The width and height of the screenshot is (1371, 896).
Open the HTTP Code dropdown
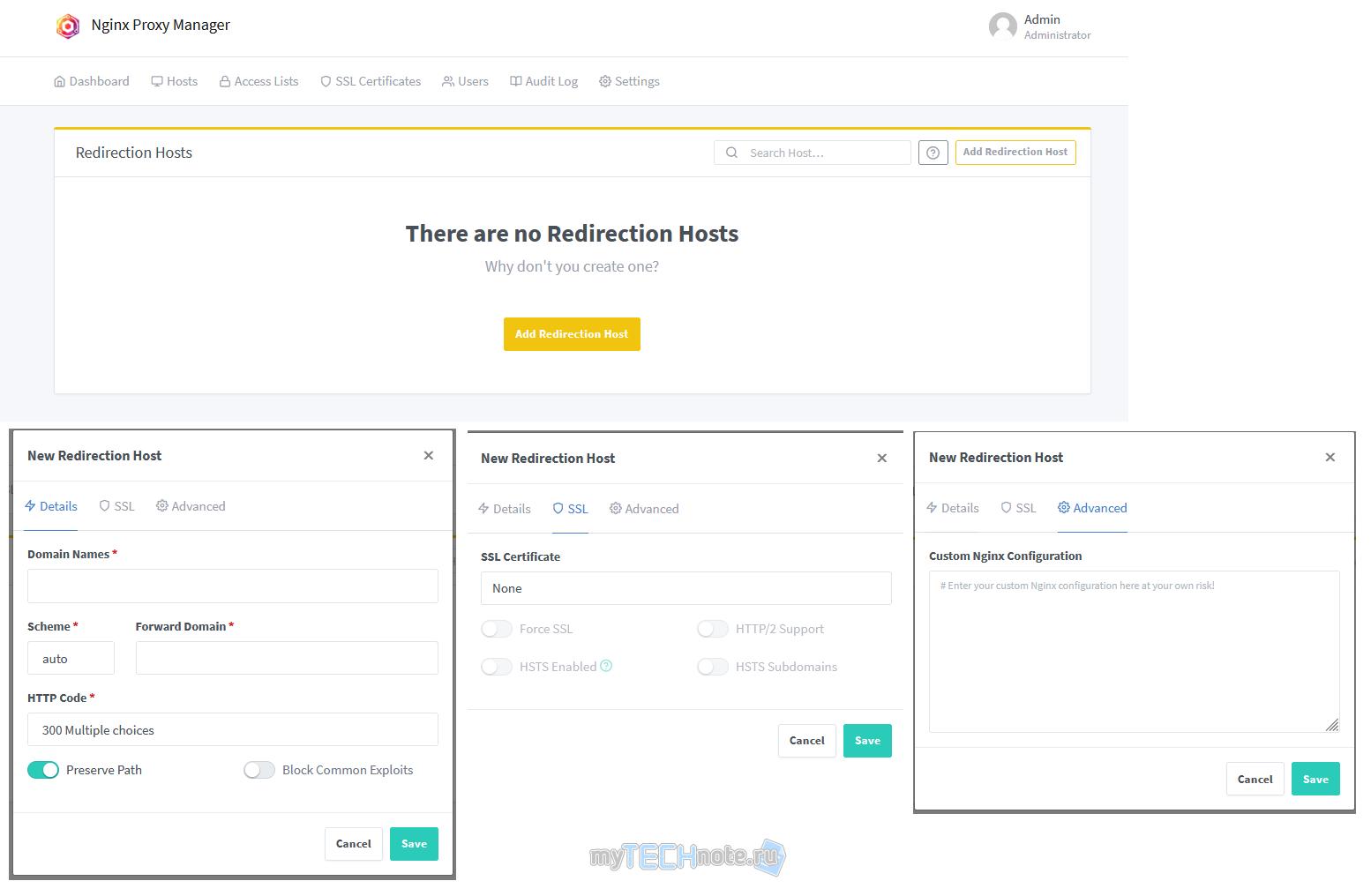coord(233,729)
